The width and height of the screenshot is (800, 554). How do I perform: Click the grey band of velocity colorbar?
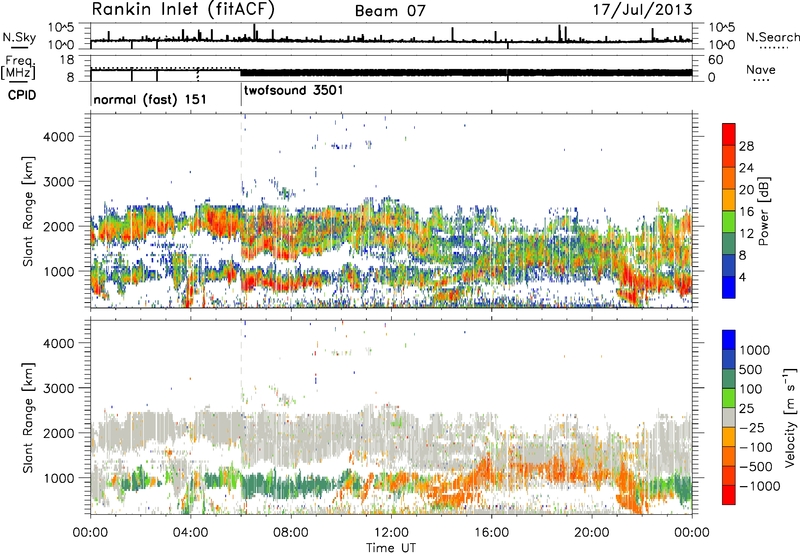[x=729, y=417]
